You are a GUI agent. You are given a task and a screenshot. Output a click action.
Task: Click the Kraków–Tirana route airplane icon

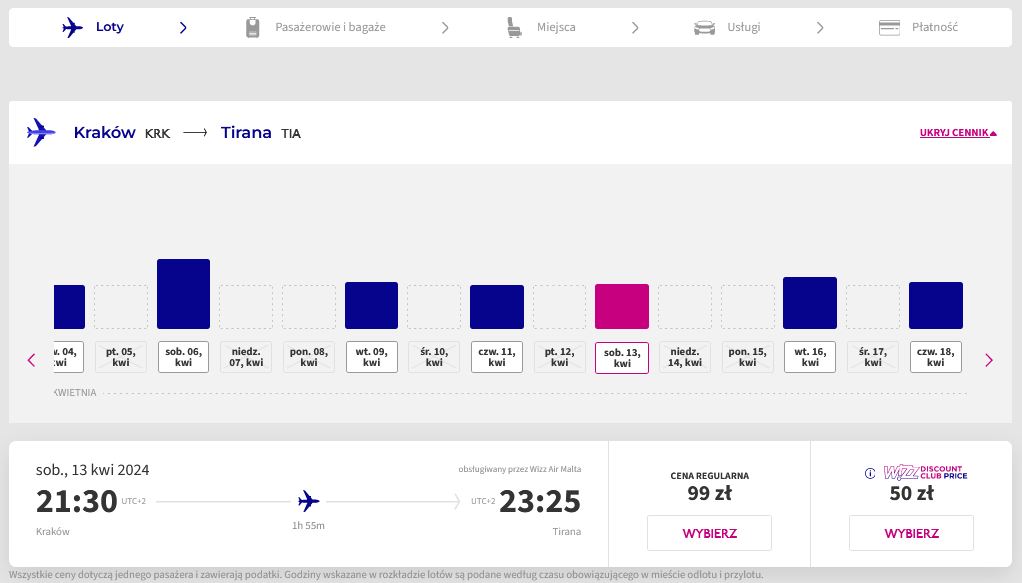point(41,132)
